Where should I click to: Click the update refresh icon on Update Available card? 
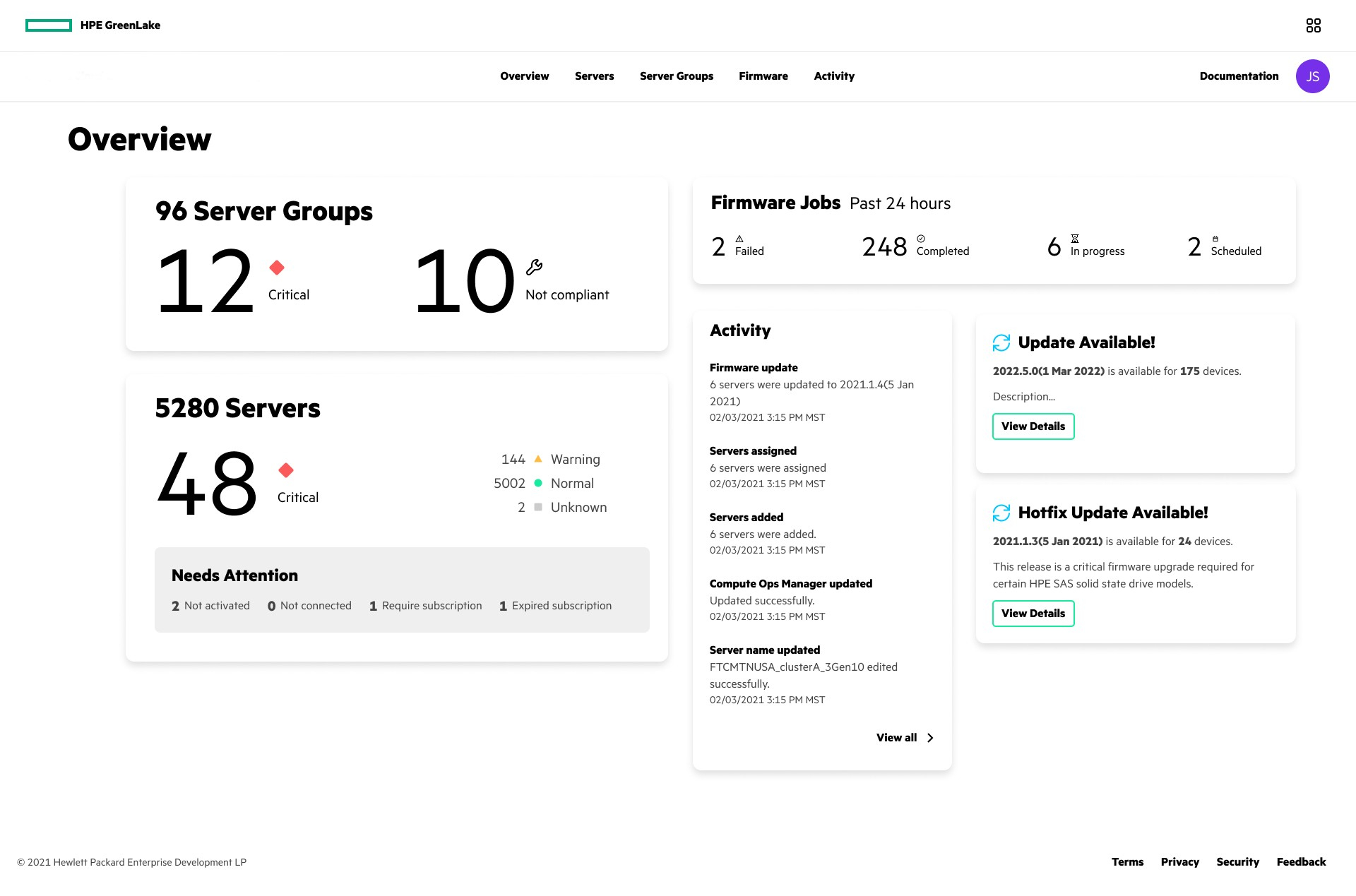coord(1001,342)
